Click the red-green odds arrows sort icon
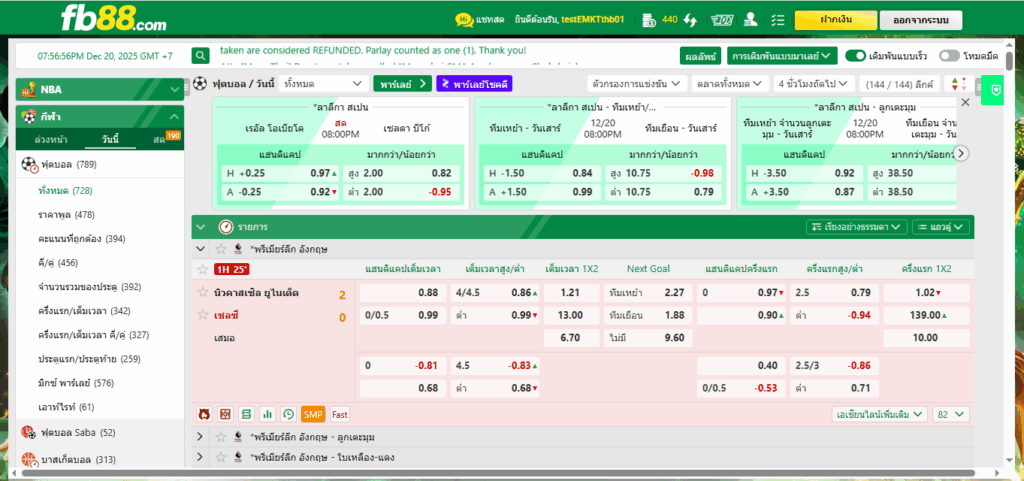Screen dimensions: 1024x481 [x=958, y=84]
